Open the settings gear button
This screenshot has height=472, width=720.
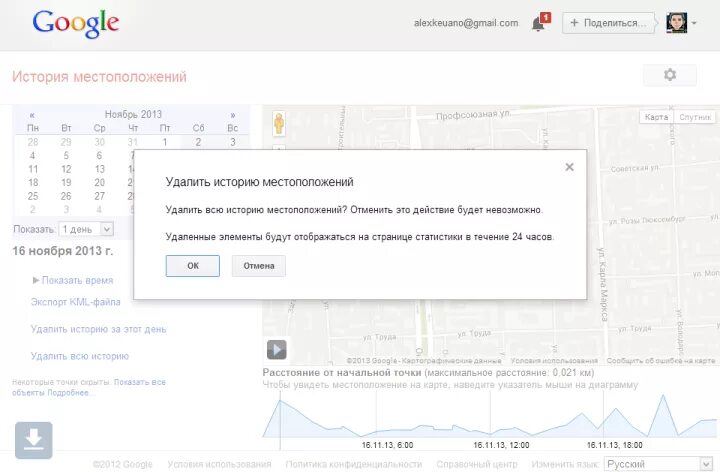tap(670, 75)
